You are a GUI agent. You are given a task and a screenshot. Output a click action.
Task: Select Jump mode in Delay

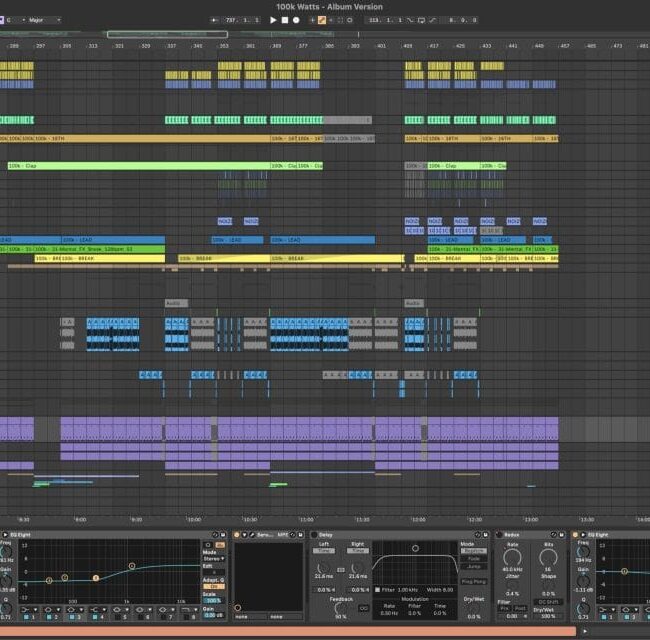pos(474,566)
